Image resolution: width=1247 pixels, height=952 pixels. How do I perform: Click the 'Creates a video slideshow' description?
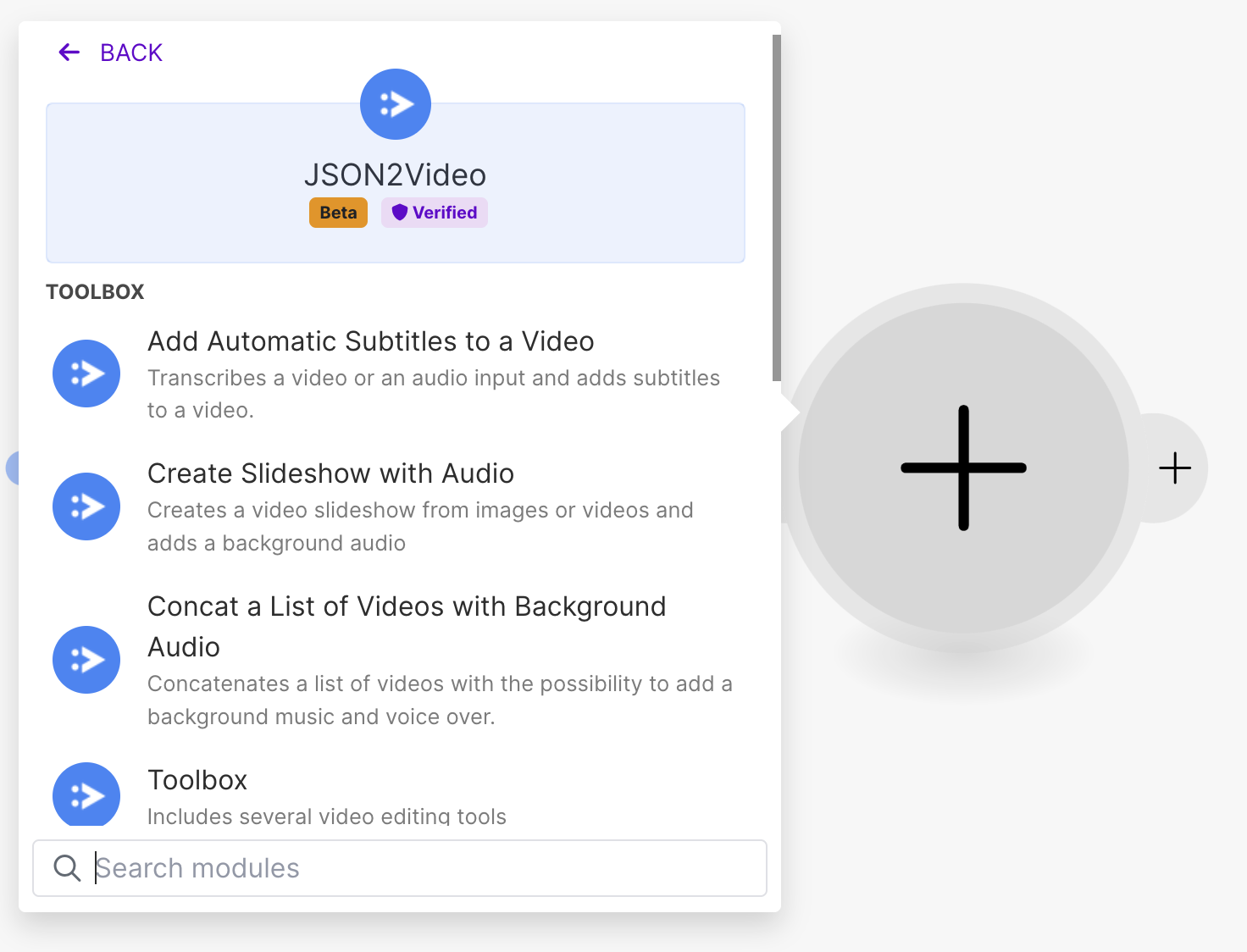420,527
